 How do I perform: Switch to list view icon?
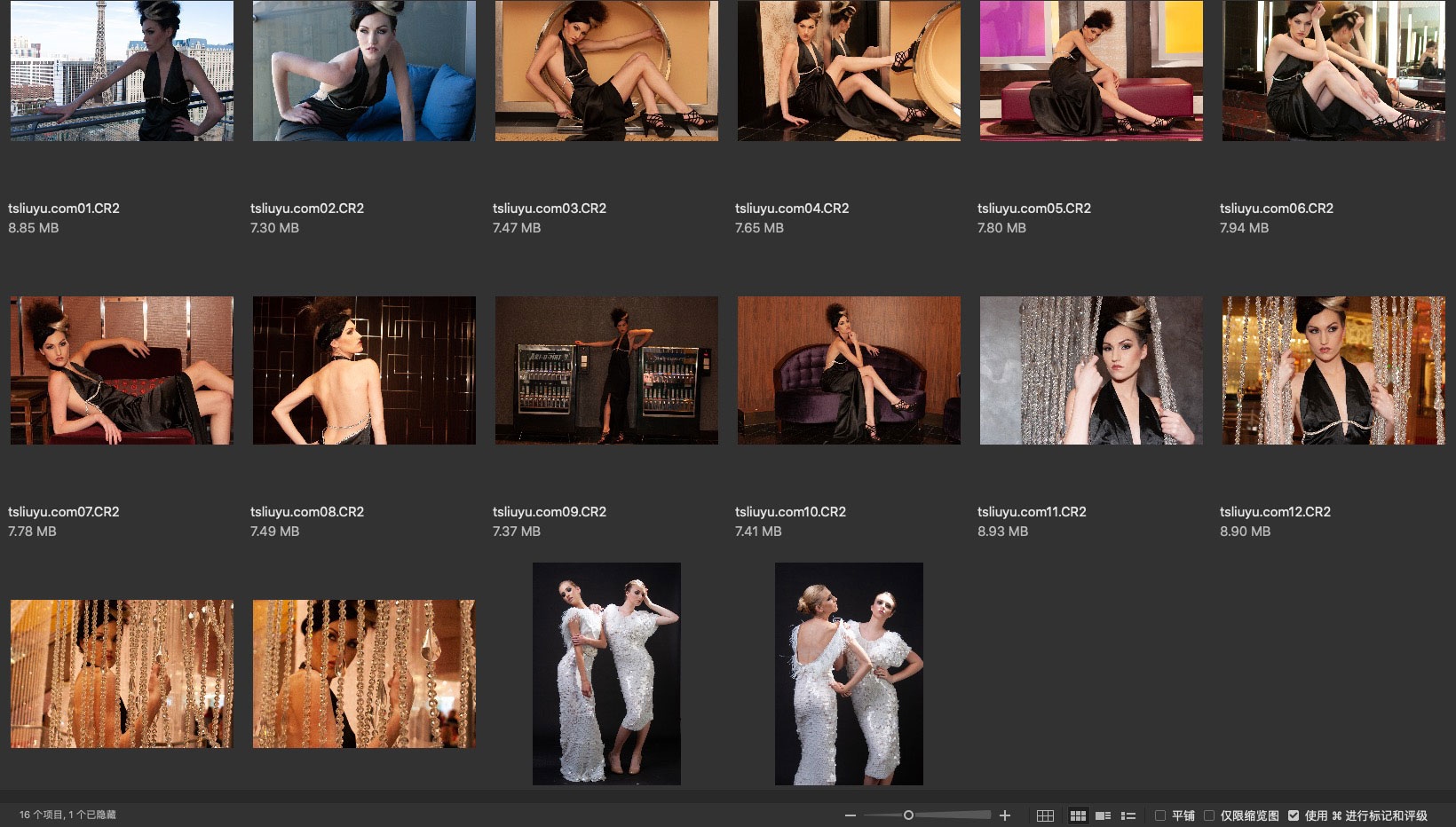tap(1128, 815)
